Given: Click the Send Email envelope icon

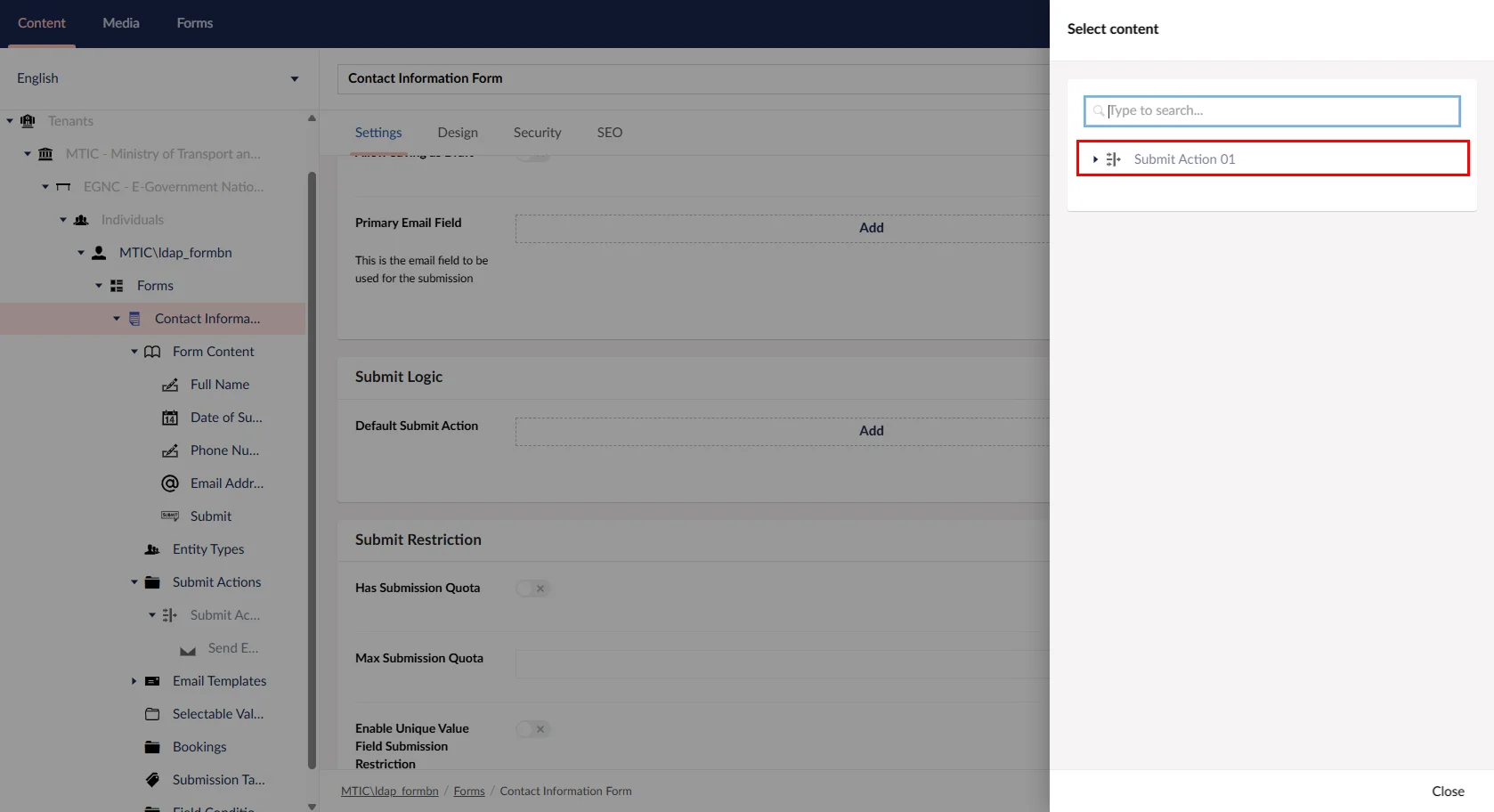Looking at the screenshot, I should point(188,649).
